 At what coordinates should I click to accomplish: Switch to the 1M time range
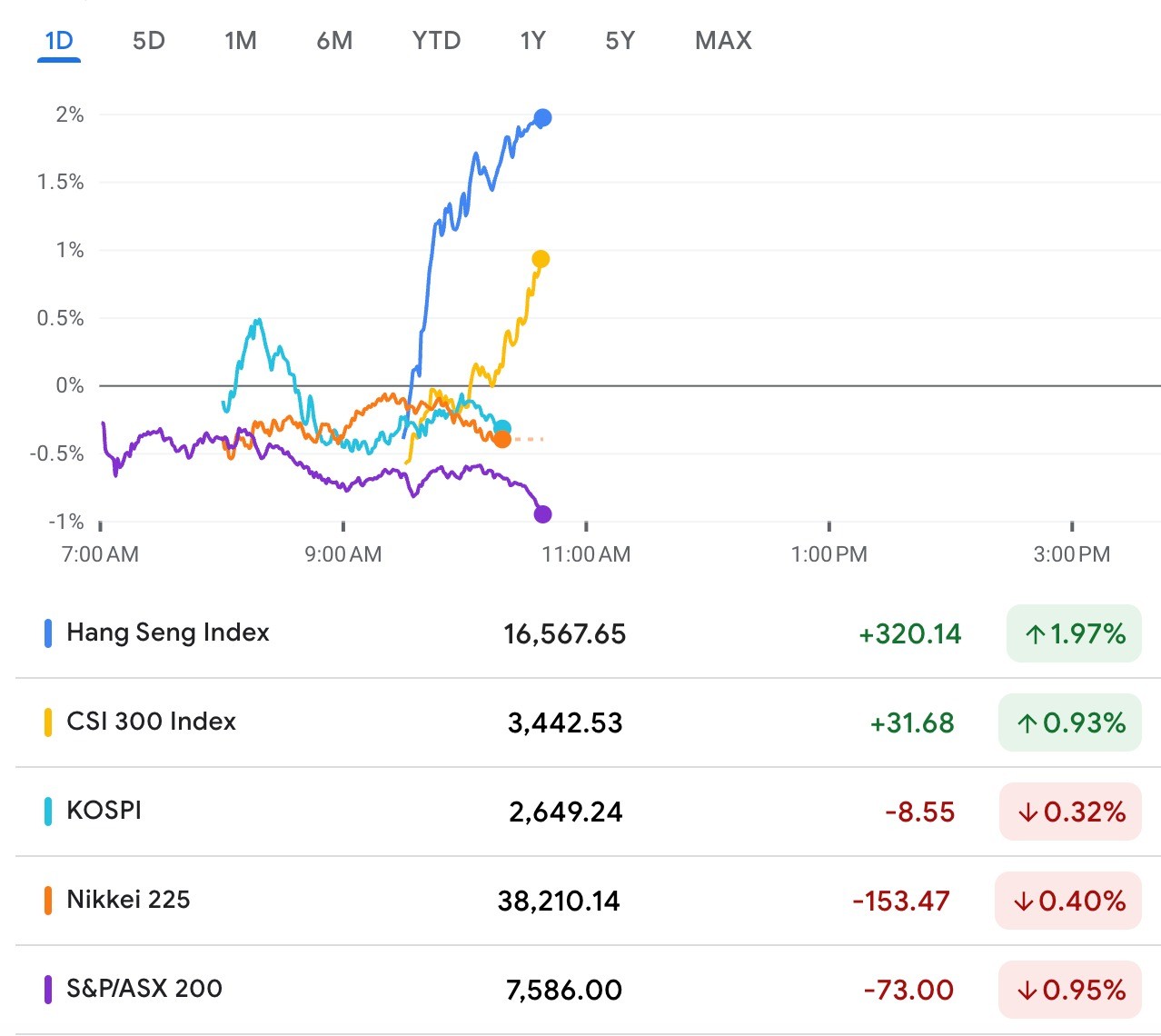click(x=241, y=41)
